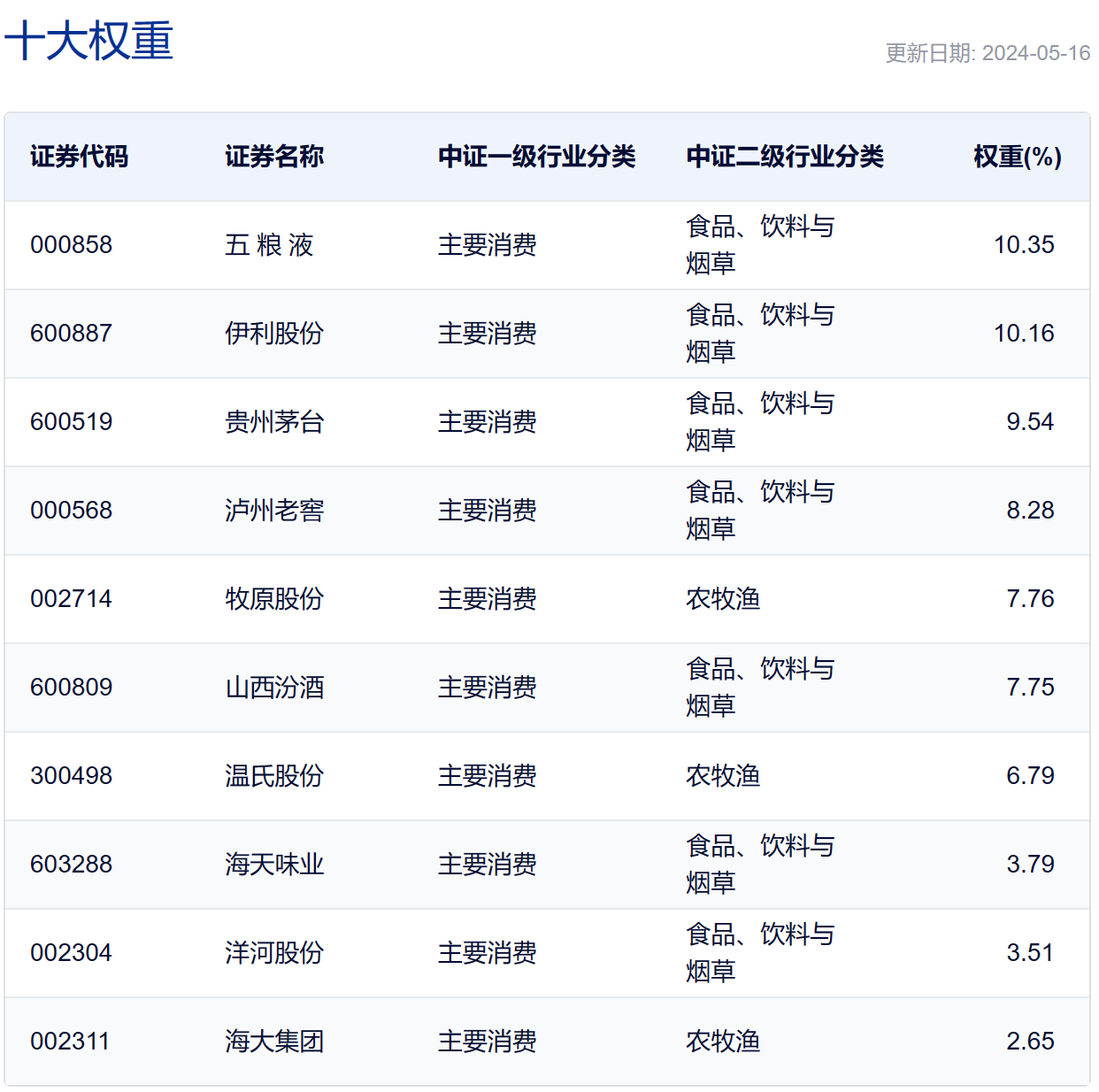Viewport: 1099px width, 1092px height.
Task: Select security name 五 粮 液
Action: 269,245
